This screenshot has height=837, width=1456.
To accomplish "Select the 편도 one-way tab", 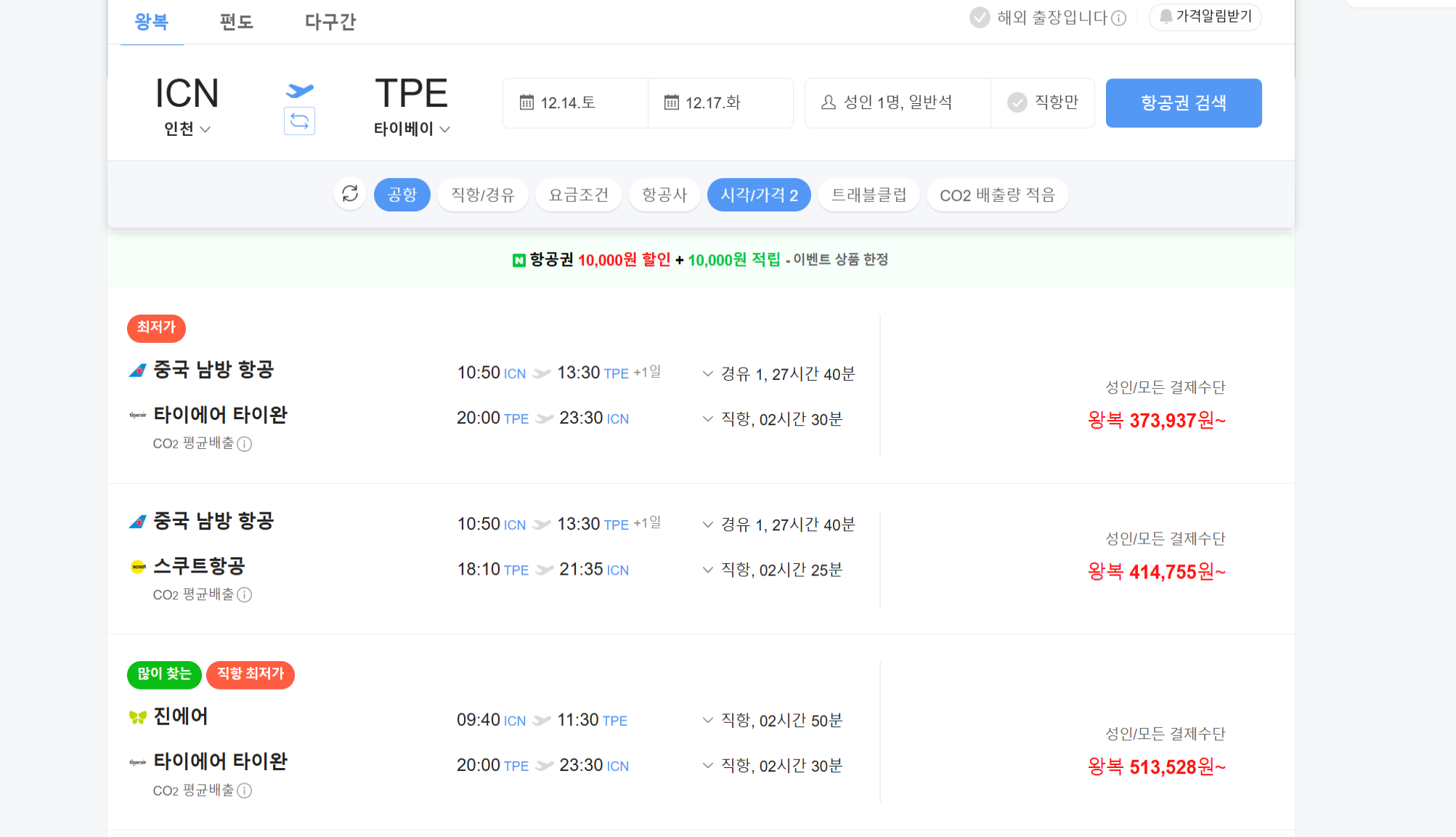I will [x=237, y=22].
